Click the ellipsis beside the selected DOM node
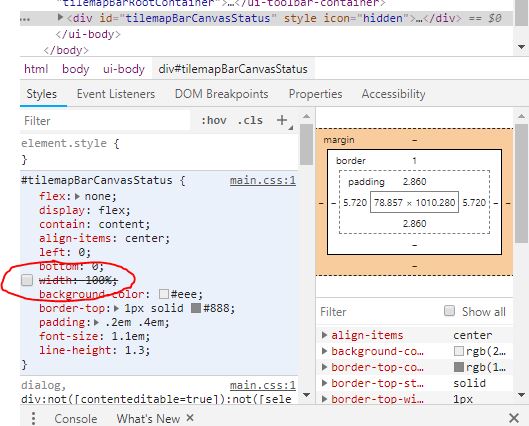 tap(25, 19)
